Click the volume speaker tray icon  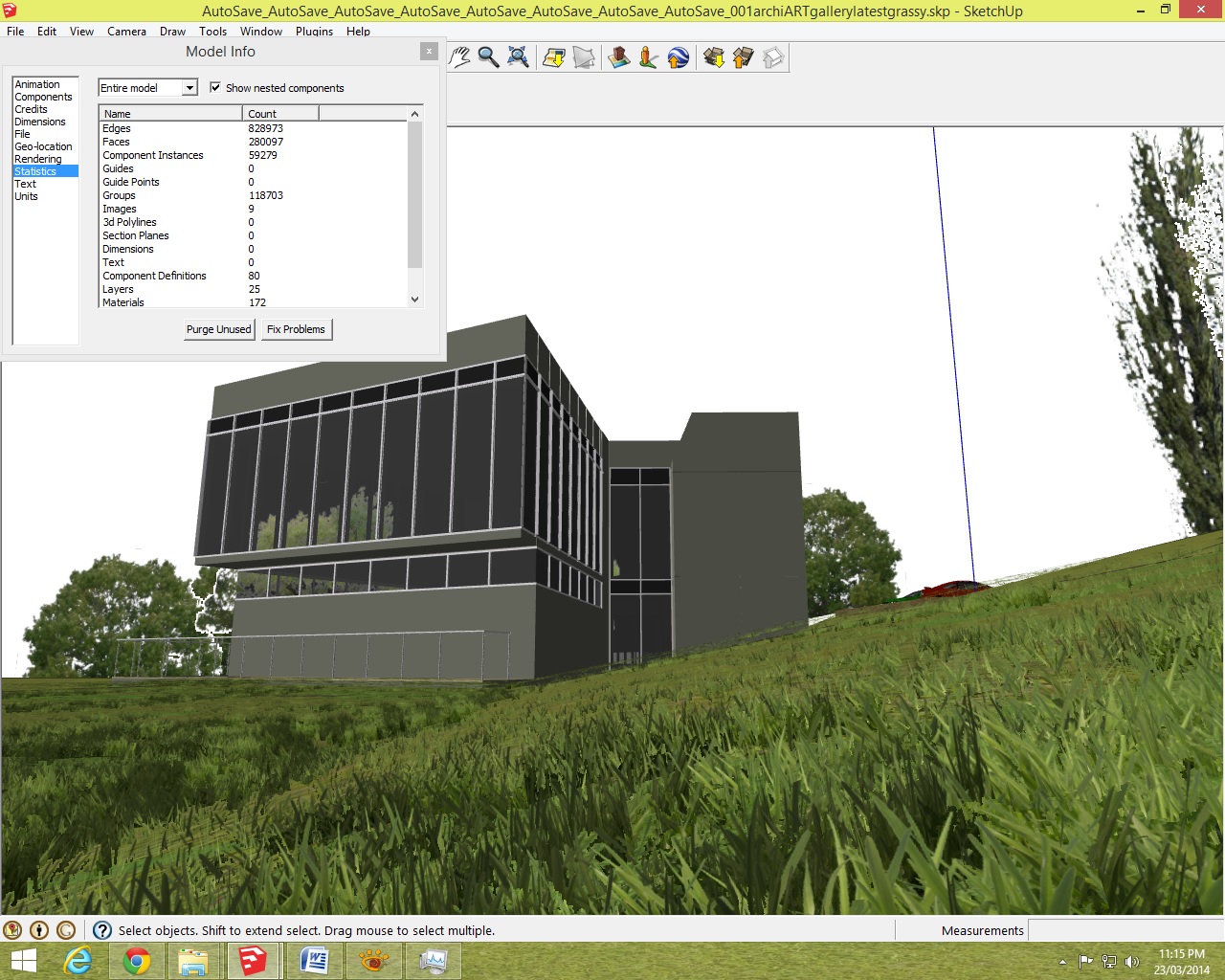1132,962
